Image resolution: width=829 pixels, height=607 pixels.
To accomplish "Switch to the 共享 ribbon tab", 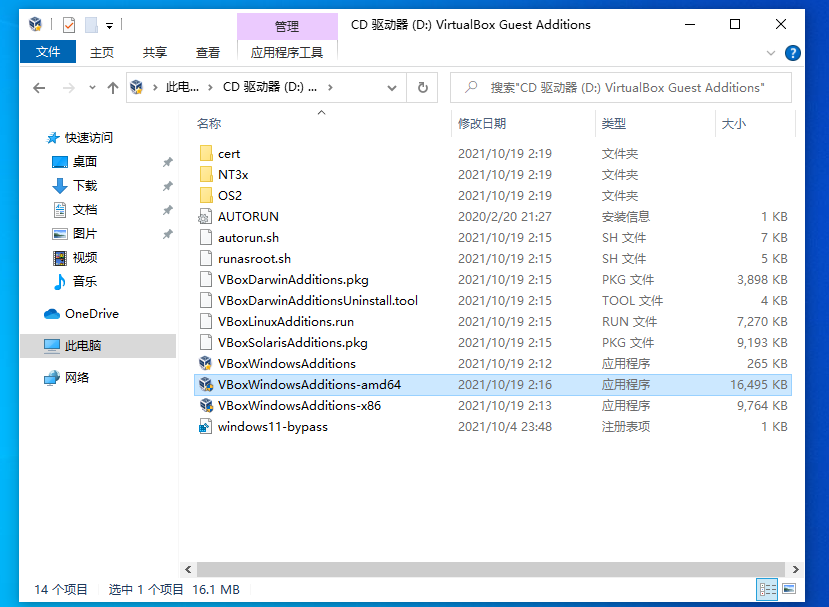I will point(155,52).
